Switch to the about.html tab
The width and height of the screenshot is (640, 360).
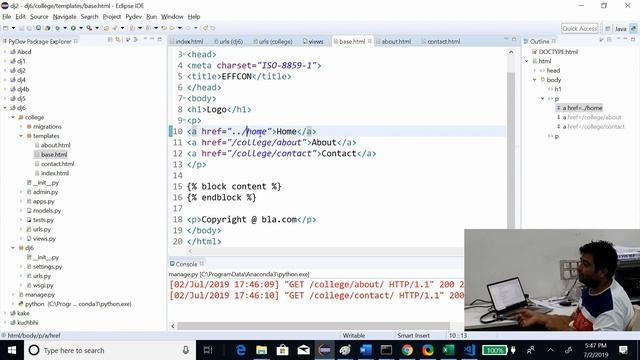point(393,41)
